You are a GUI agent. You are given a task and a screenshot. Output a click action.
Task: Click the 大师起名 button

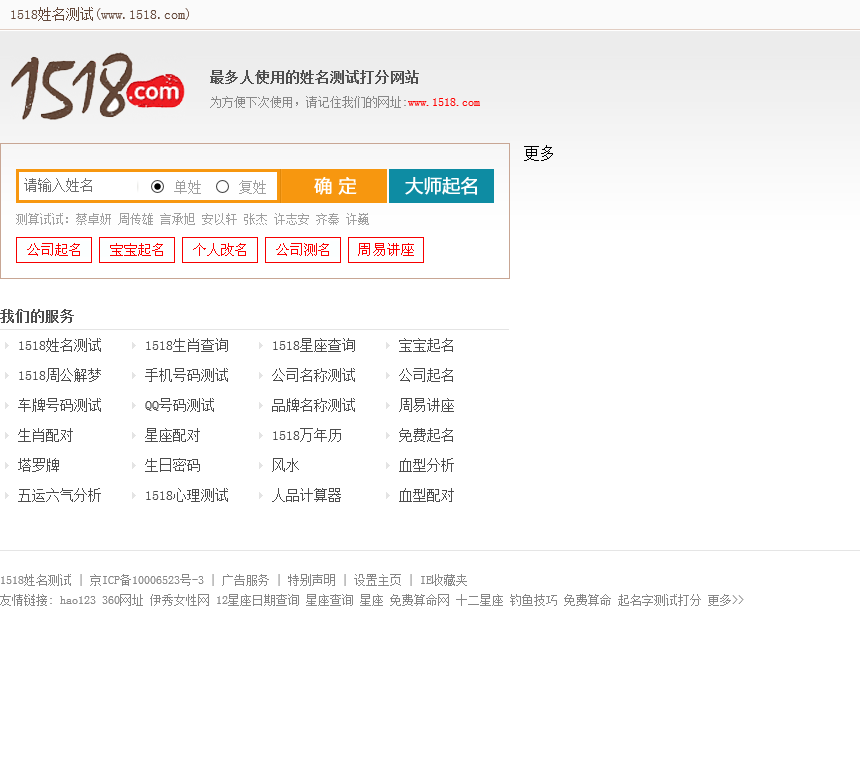pyautogui.click(x=442, y=186)
